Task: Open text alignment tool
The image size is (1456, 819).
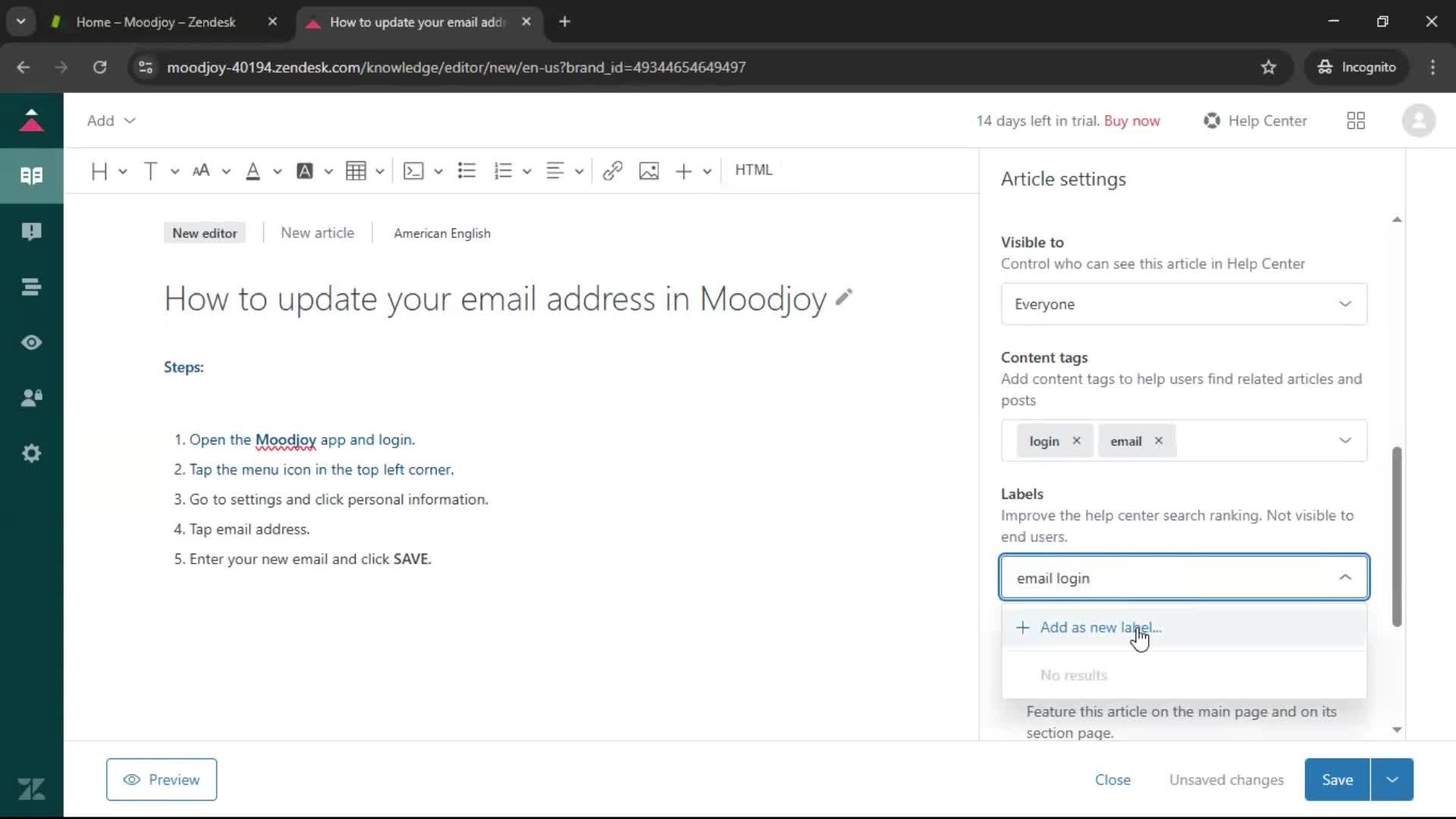Action: point(555,171)
